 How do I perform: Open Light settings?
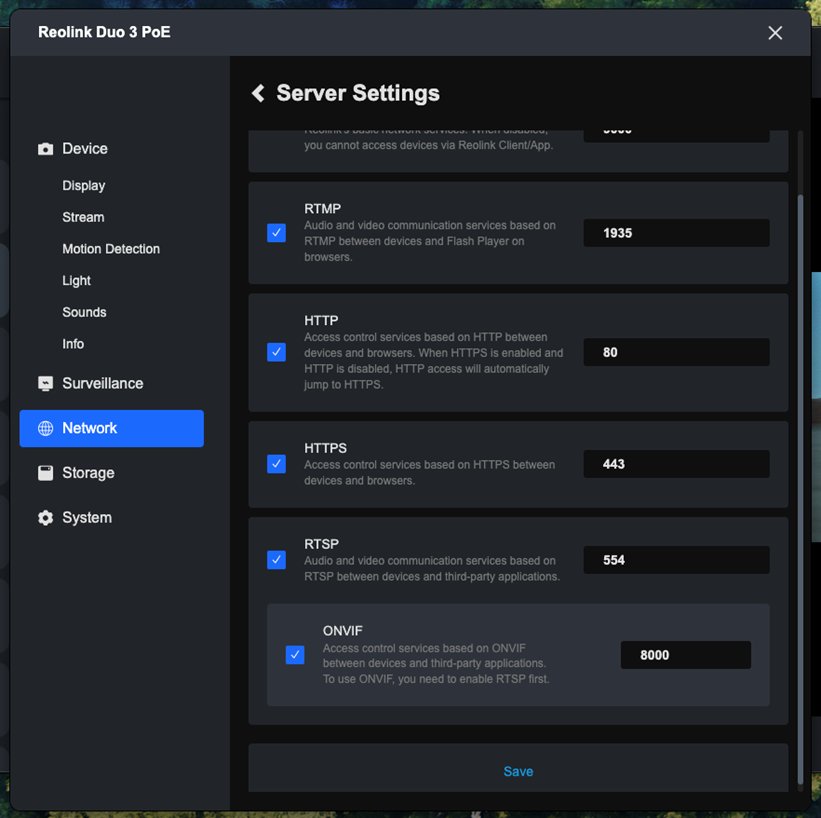(x=76, y=281)
